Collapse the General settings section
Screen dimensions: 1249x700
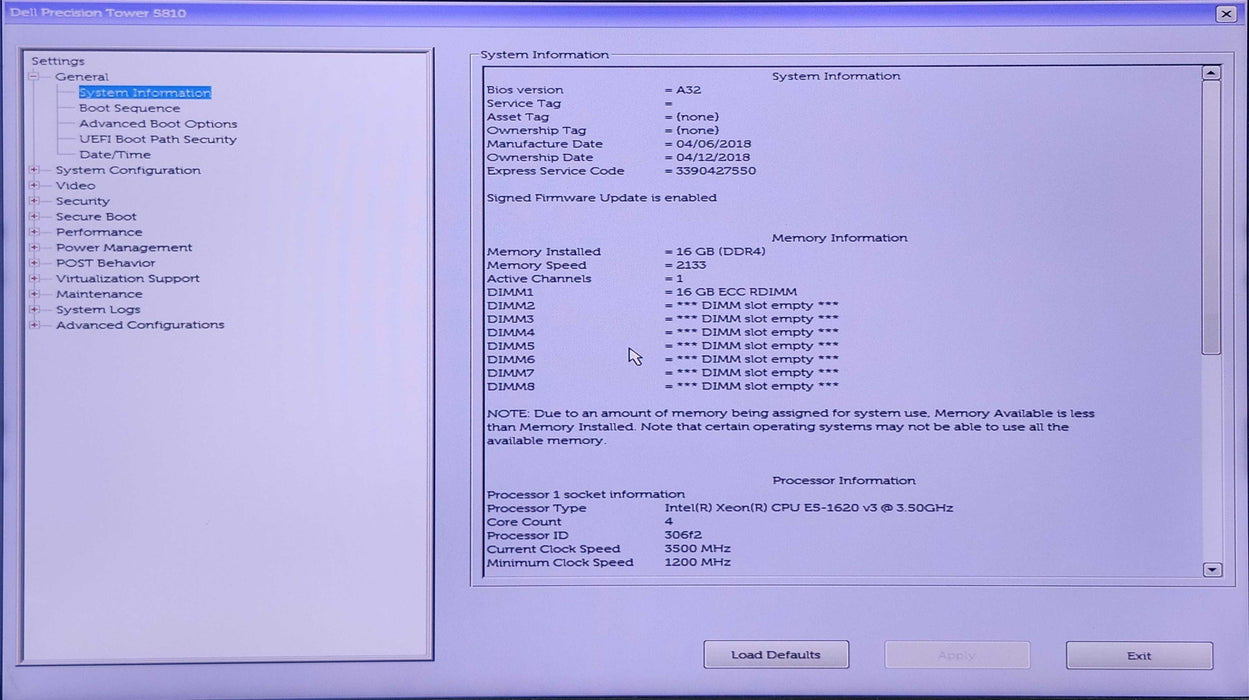coord(34,76)
